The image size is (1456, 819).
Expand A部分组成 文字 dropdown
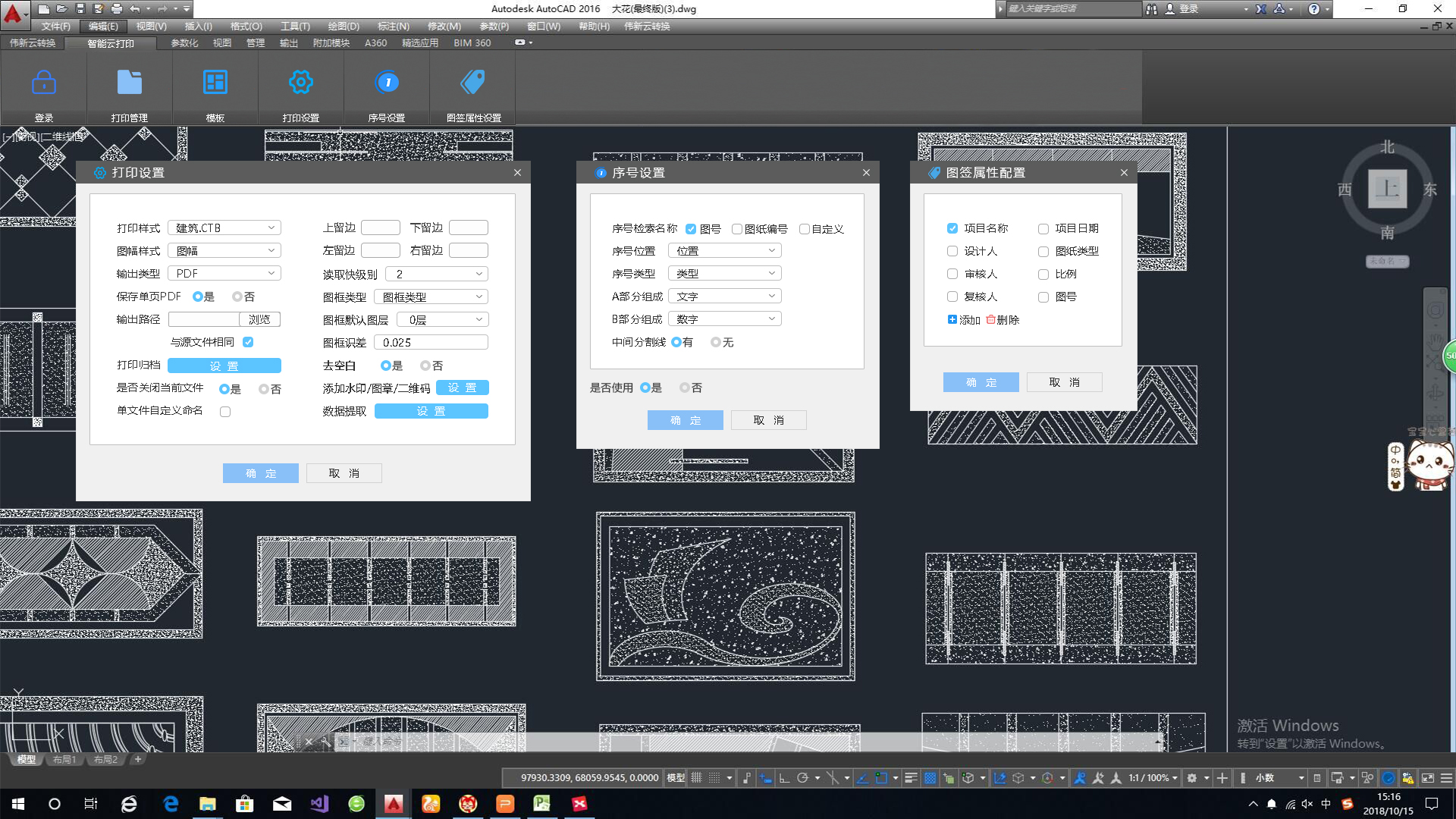point(725,296)
